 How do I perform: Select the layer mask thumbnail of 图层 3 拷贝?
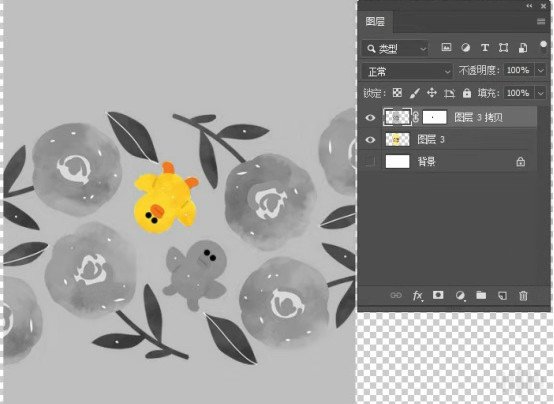[434, 117]
